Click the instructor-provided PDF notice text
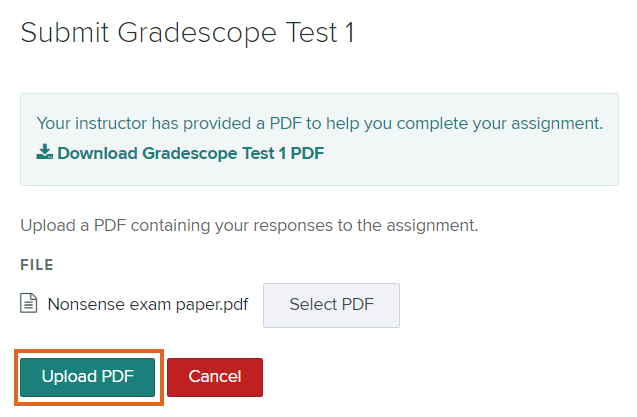Viewport: 637px width, 417px height. (319, 123)
